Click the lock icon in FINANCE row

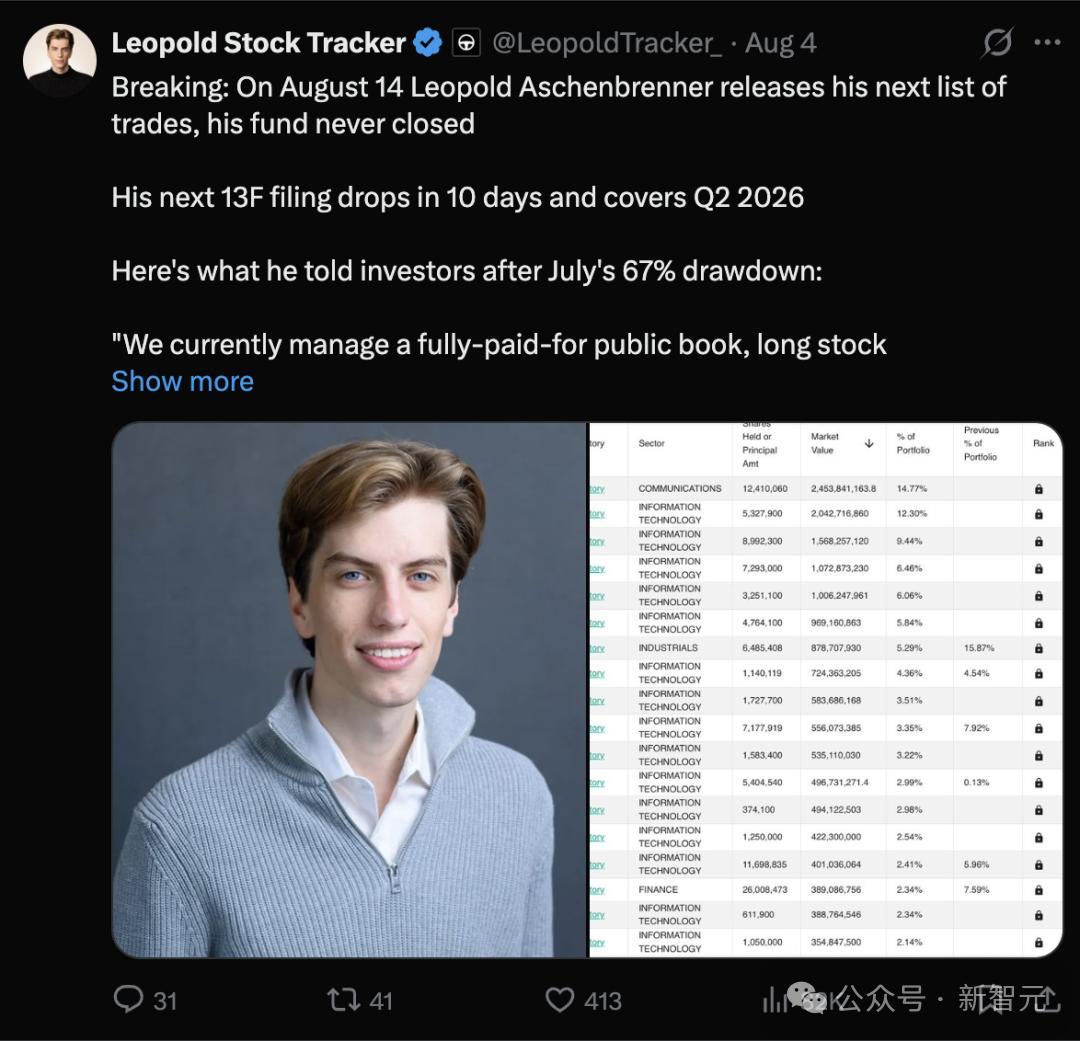(x=1039, y=890)
